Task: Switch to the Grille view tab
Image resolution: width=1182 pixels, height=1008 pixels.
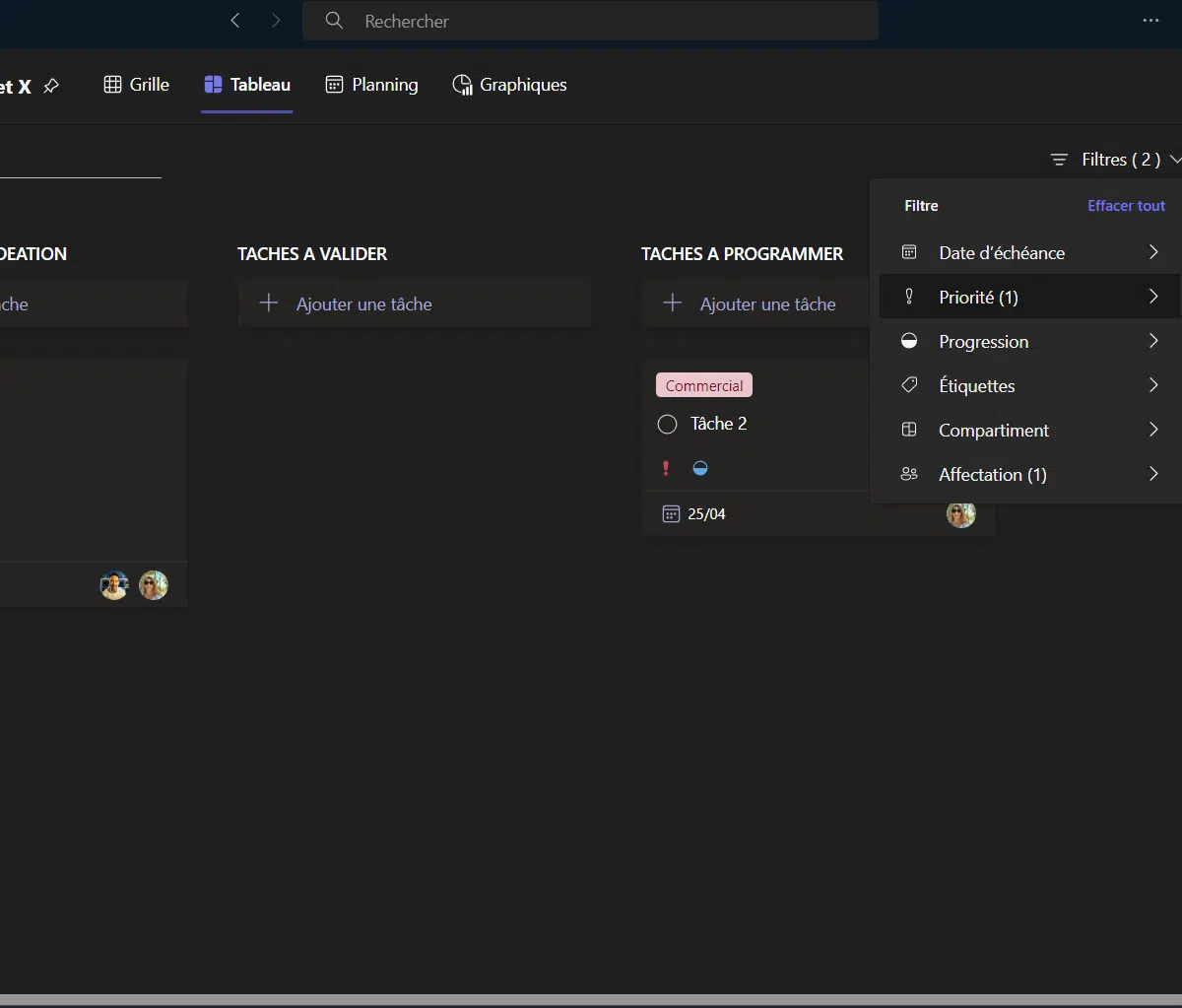Action: coord(137,85)
